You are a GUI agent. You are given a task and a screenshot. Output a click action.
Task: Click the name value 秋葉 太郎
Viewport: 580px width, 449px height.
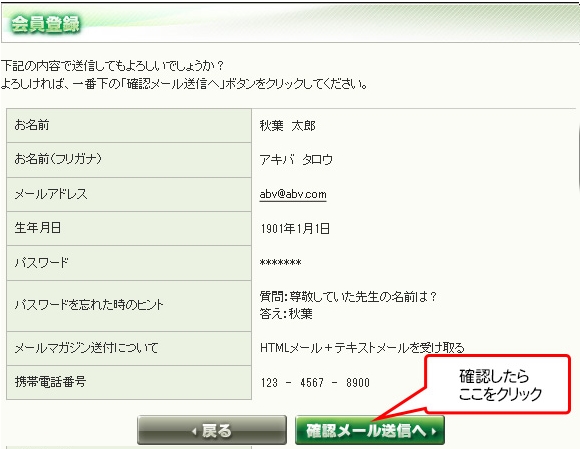(x=287, y=126)
